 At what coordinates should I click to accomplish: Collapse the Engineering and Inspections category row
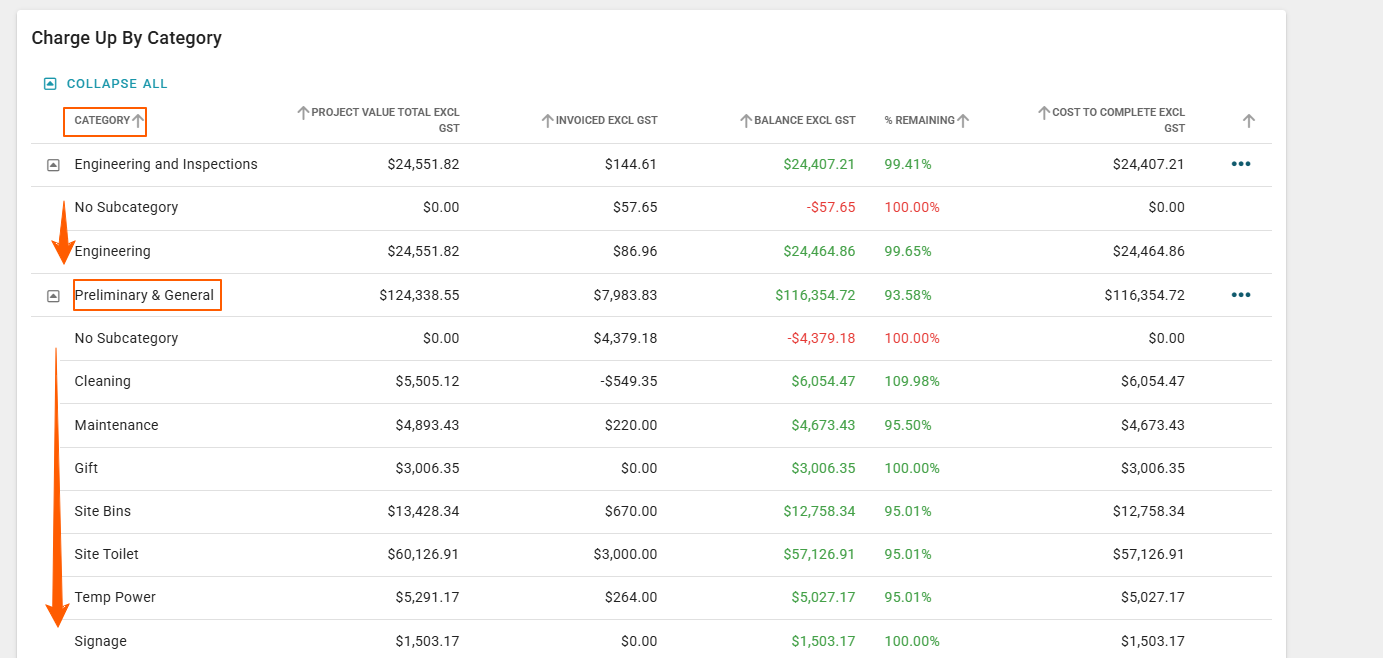pos(54,165)
